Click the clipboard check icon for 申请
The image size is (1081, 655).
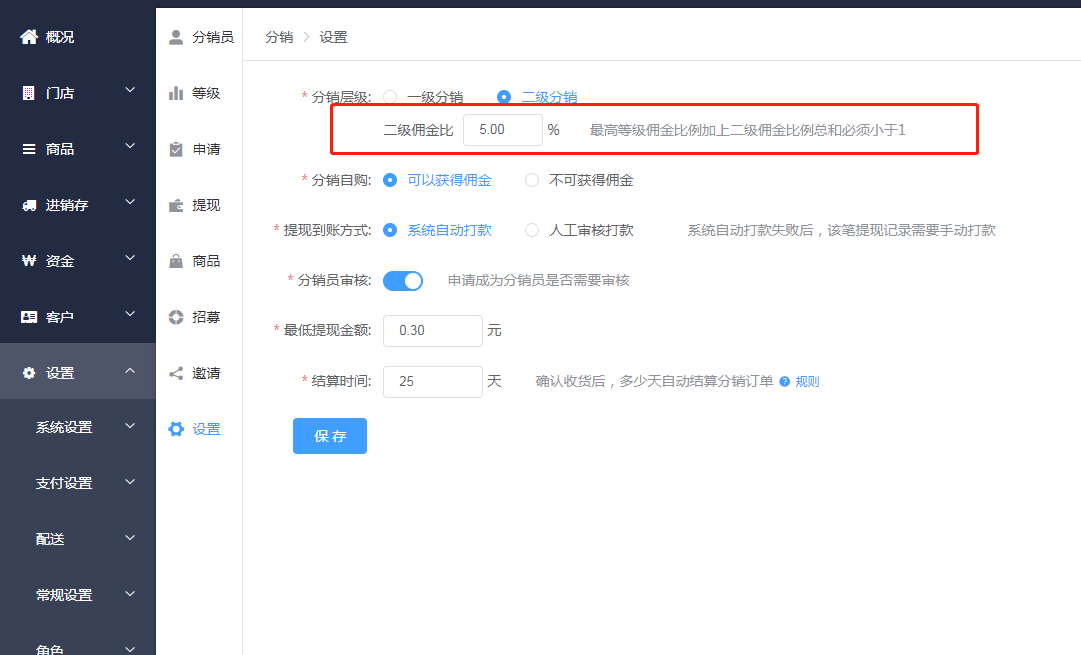[x=176, y=149]
